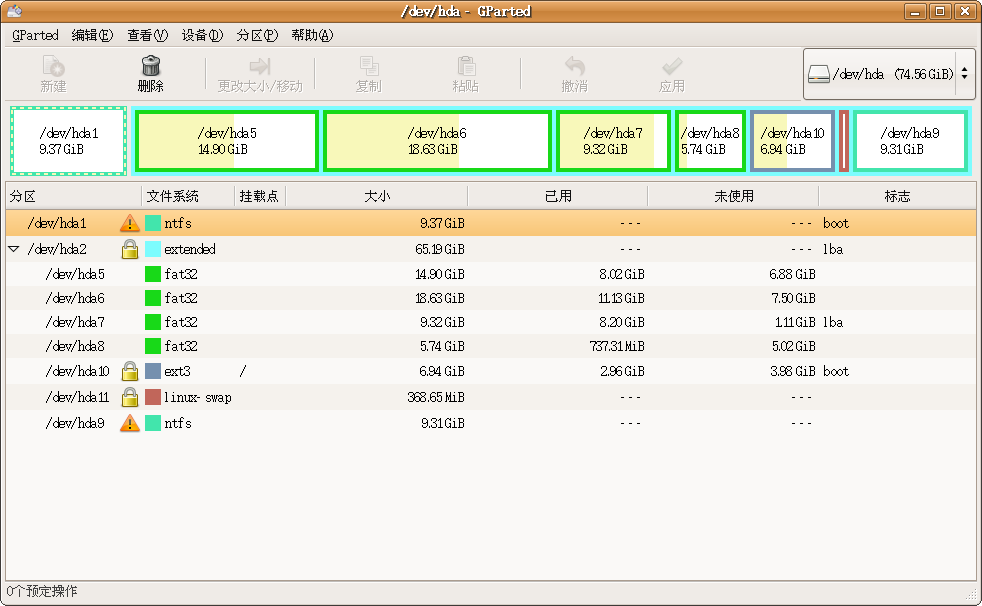Open the GParted menu
The height and width of the screenshot is (606, 982).
[35, 35]
